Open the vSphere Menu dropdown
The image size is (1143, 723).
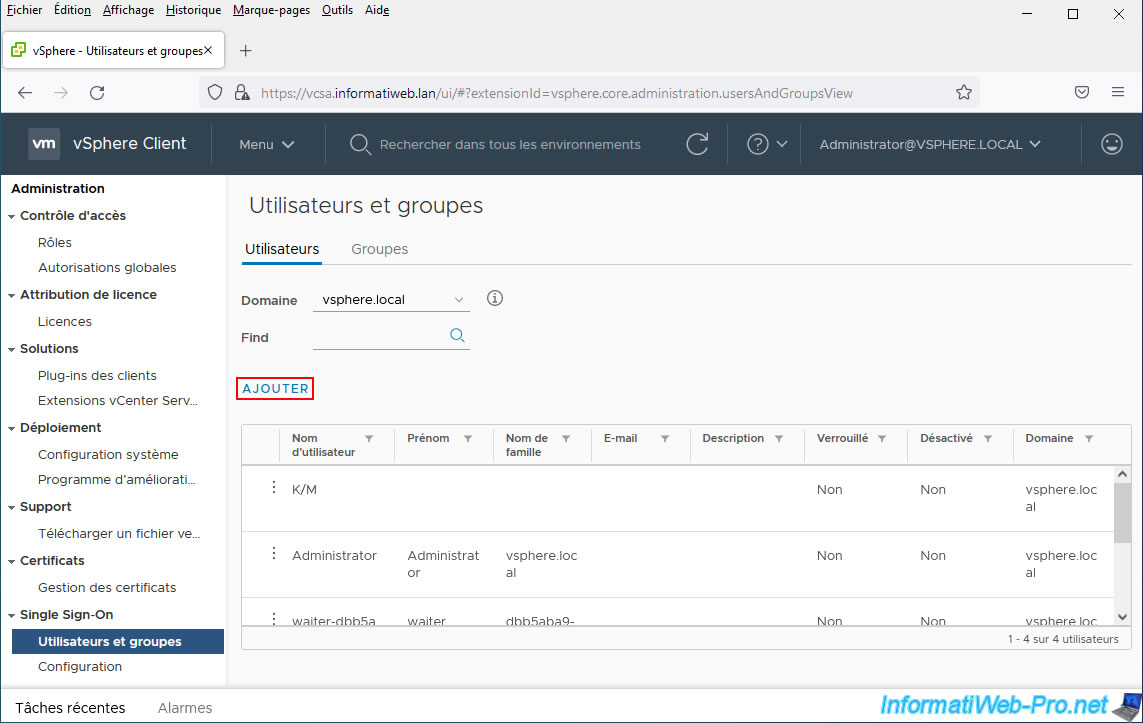267,144
